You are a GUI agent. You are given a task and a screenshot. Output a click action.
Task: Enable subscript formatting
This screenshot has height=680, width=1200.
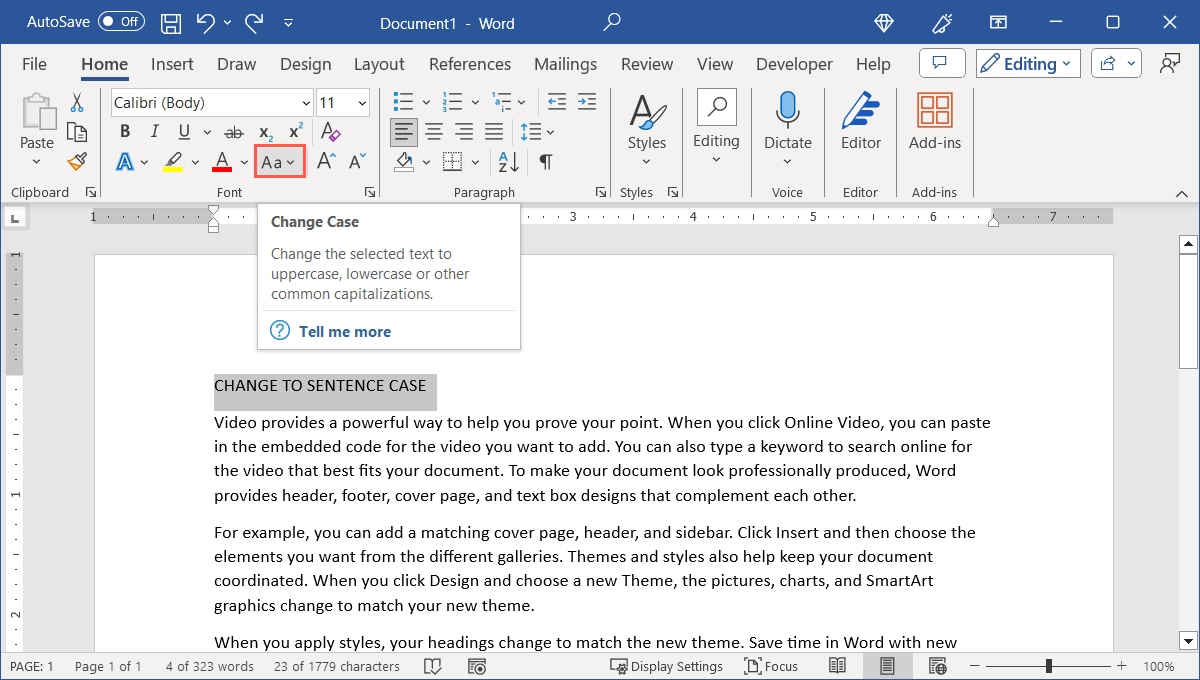click(x=264, y=131)
